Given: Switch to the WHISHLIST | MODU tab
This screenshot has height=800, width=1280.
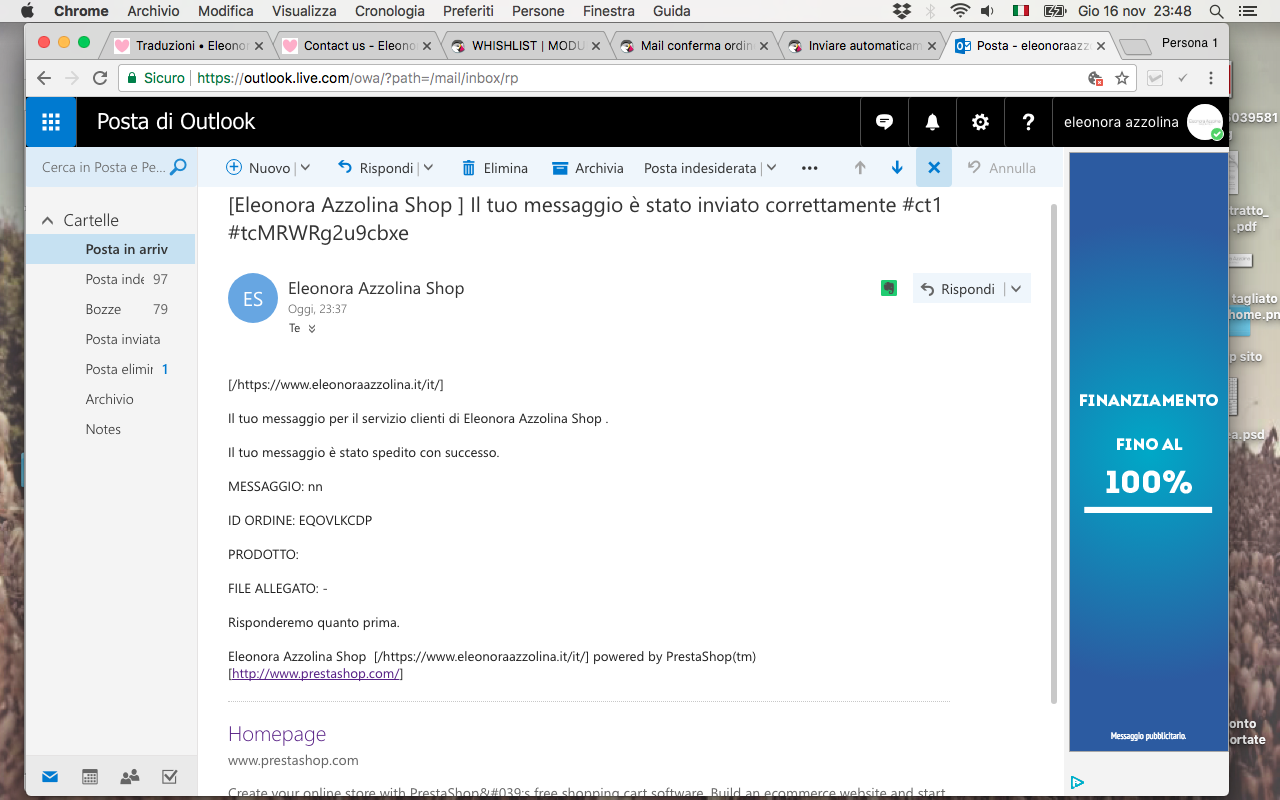Looking at the screenshot, I should coord(525,45).
